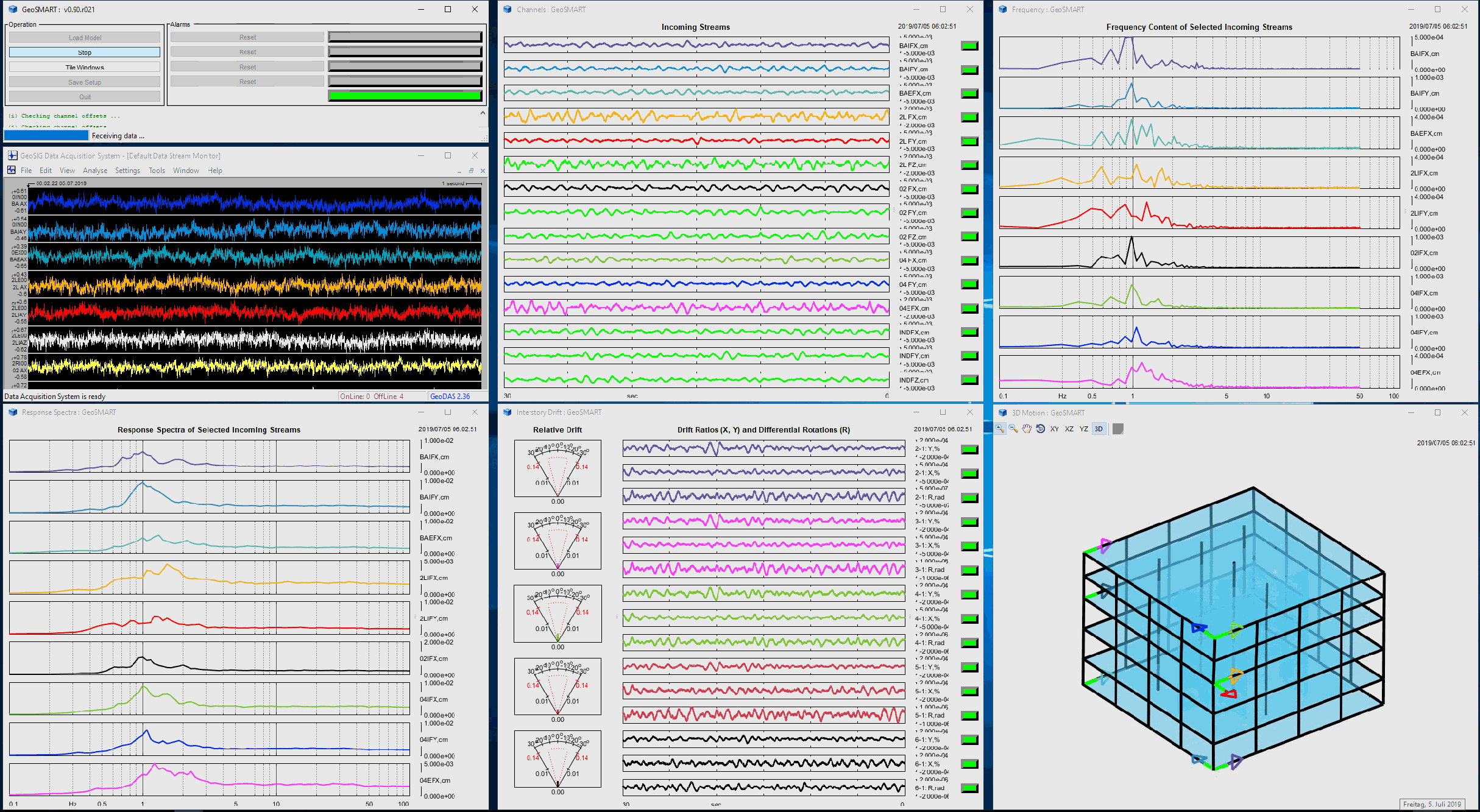Select the Pan hand tool in 3D Motion toolbar
Viewport: 1480px width, 812px height.
tap(1026, 429)
